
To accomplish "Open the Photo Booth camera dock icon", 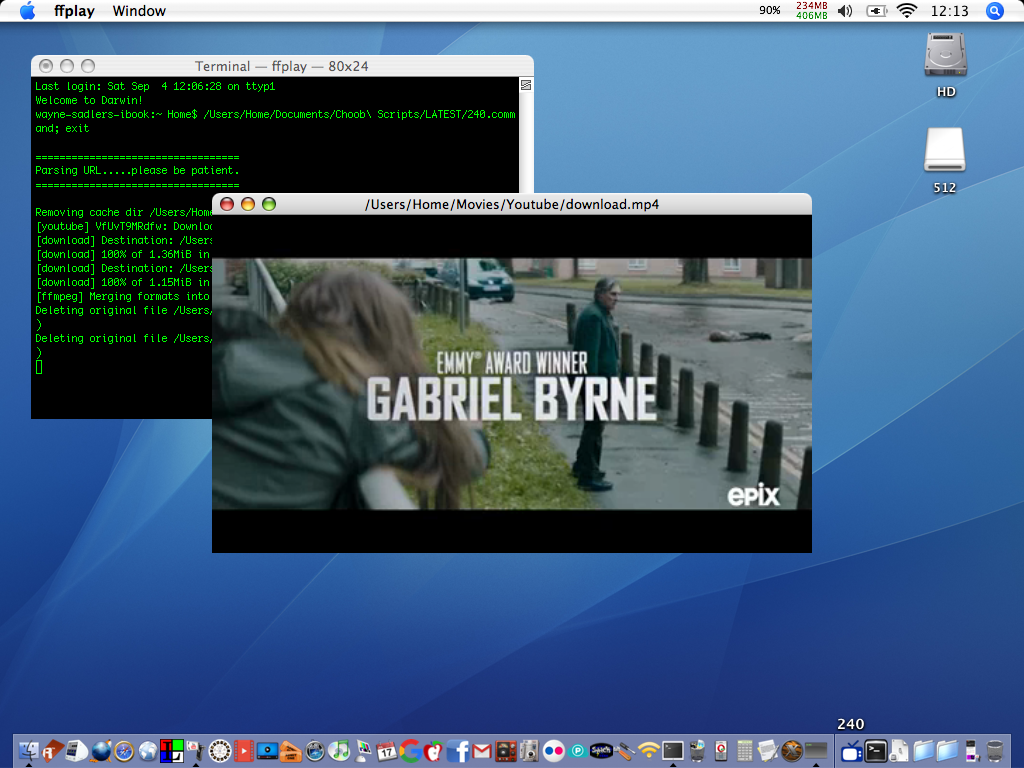I will 530,751.
